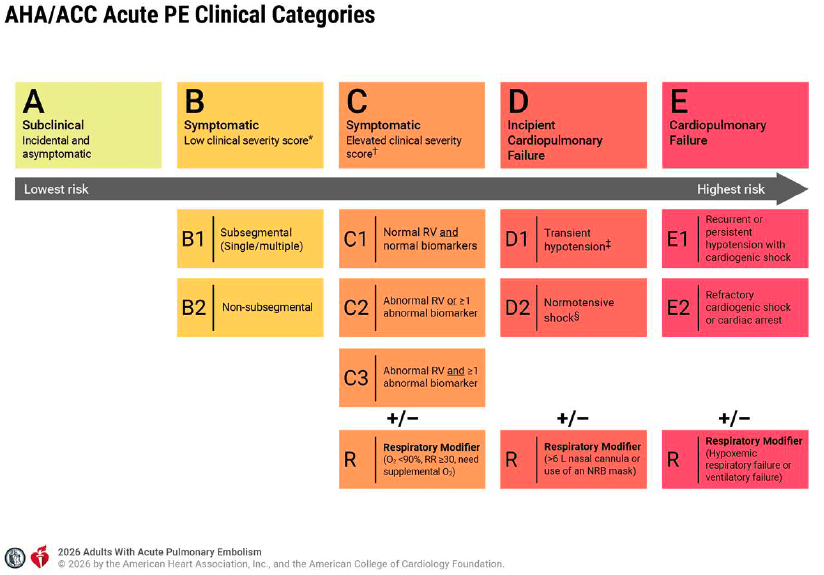
Task: Click category D Incipient Cardiopulmonary Failure box
Action: pos(573,125)
